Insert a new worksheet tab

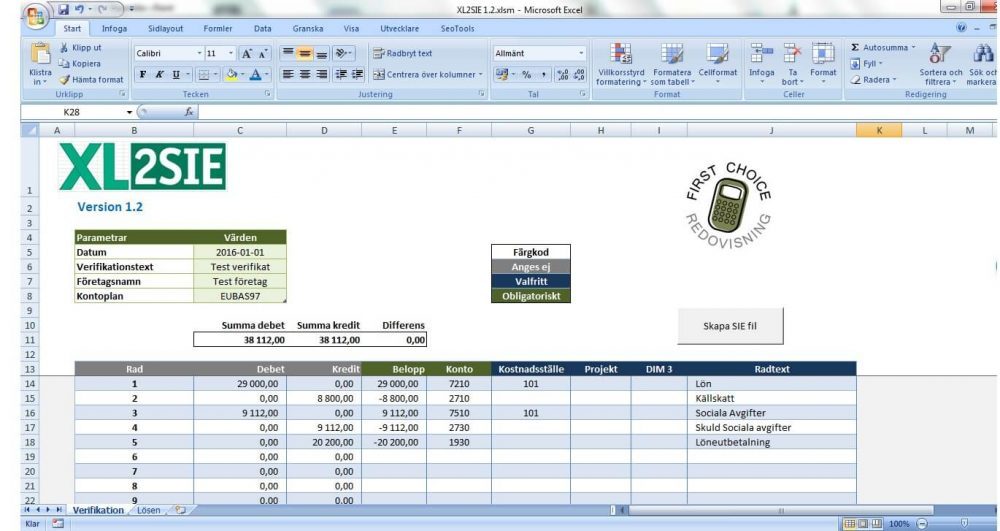(180, 510)
